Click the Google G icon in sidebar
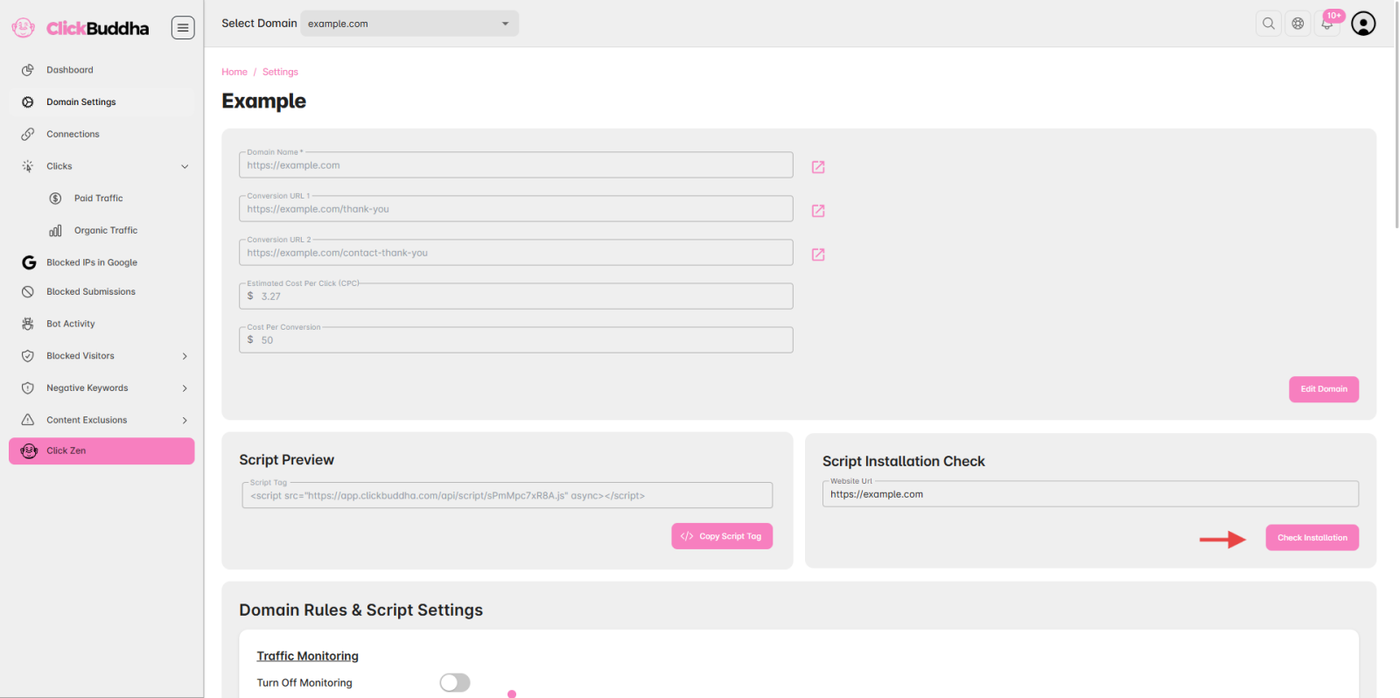Viewport: 1400px width, 698px height. pyautogui.click(x=28, y=262)
